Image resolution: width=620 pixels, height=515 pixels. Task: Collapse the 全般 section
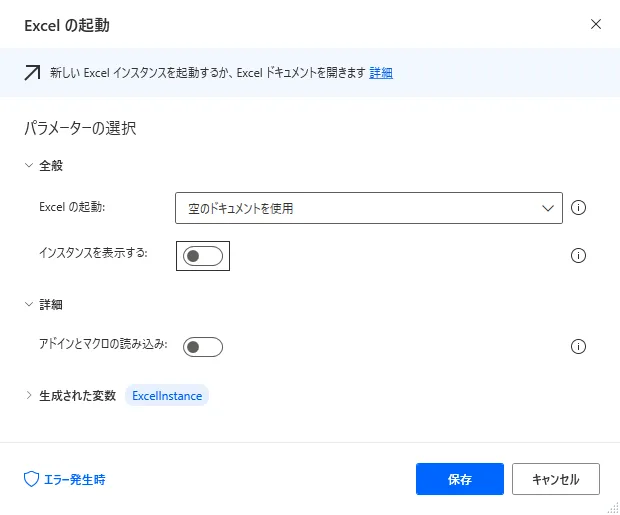click(x=29, y=166)
